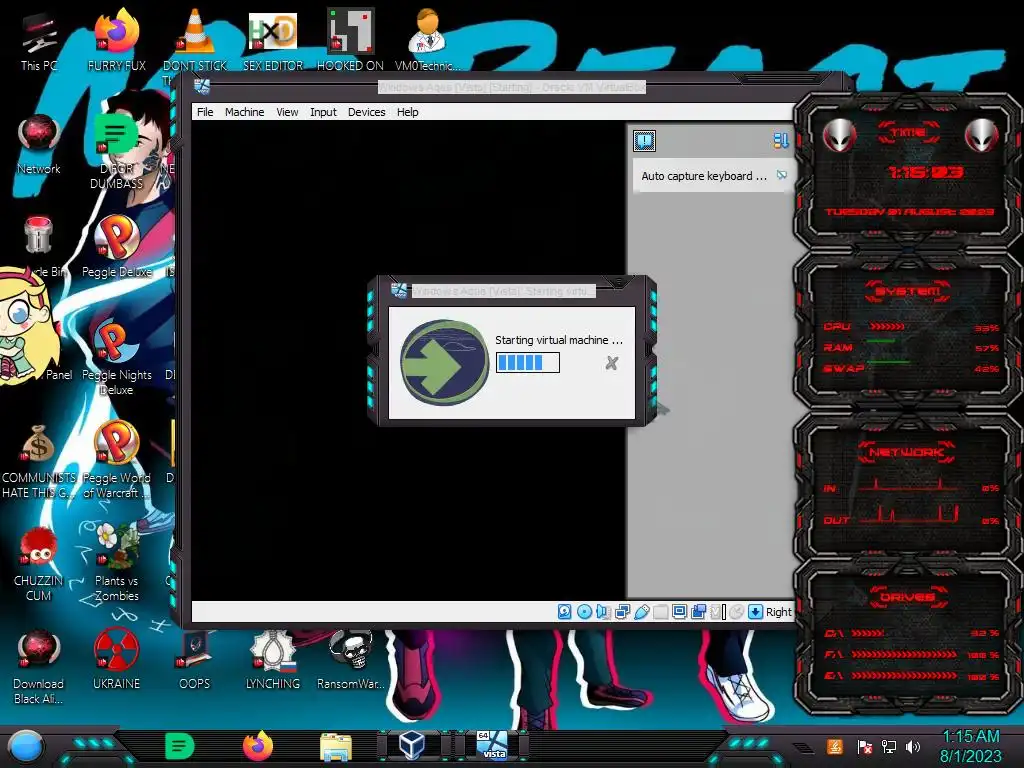
Task: Open the Chuzzle red fuzzy shortcut
Action: [39, 563]
